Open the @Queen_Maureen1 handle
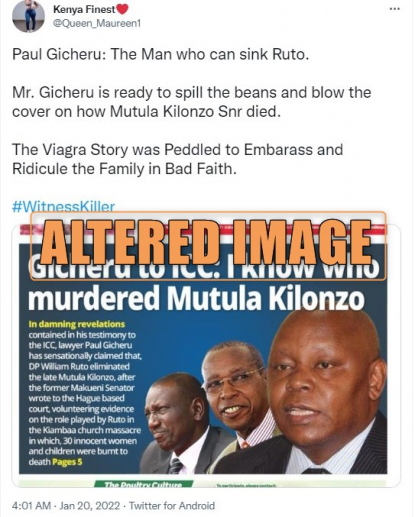Viewport: 415px width, 517px height. click(x=97, y=23)
